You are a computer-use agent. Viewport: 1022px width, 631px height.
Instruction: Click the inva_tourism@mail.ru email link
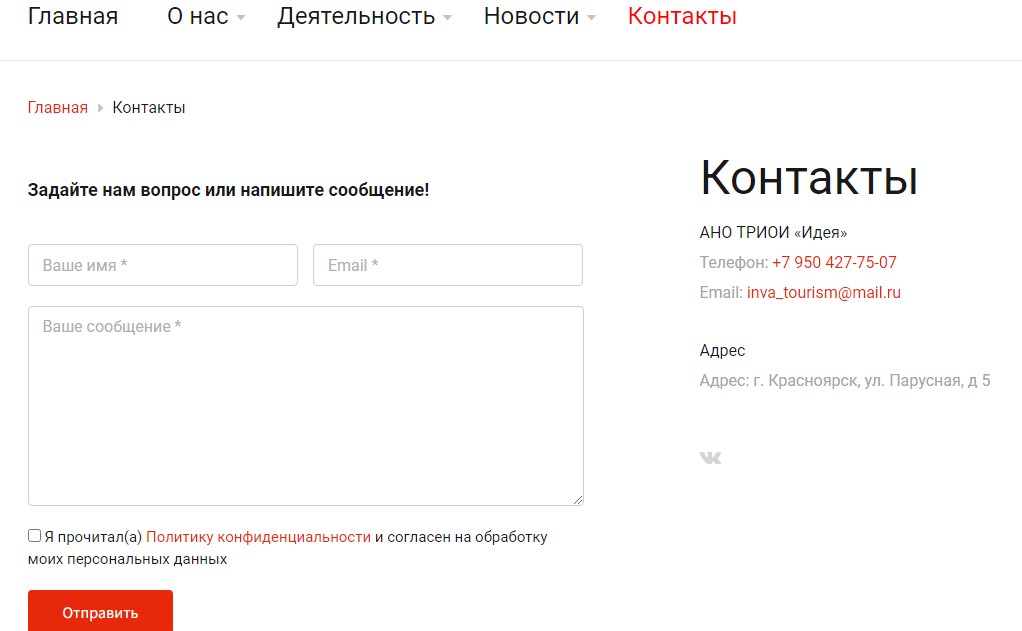coord(823,293)
